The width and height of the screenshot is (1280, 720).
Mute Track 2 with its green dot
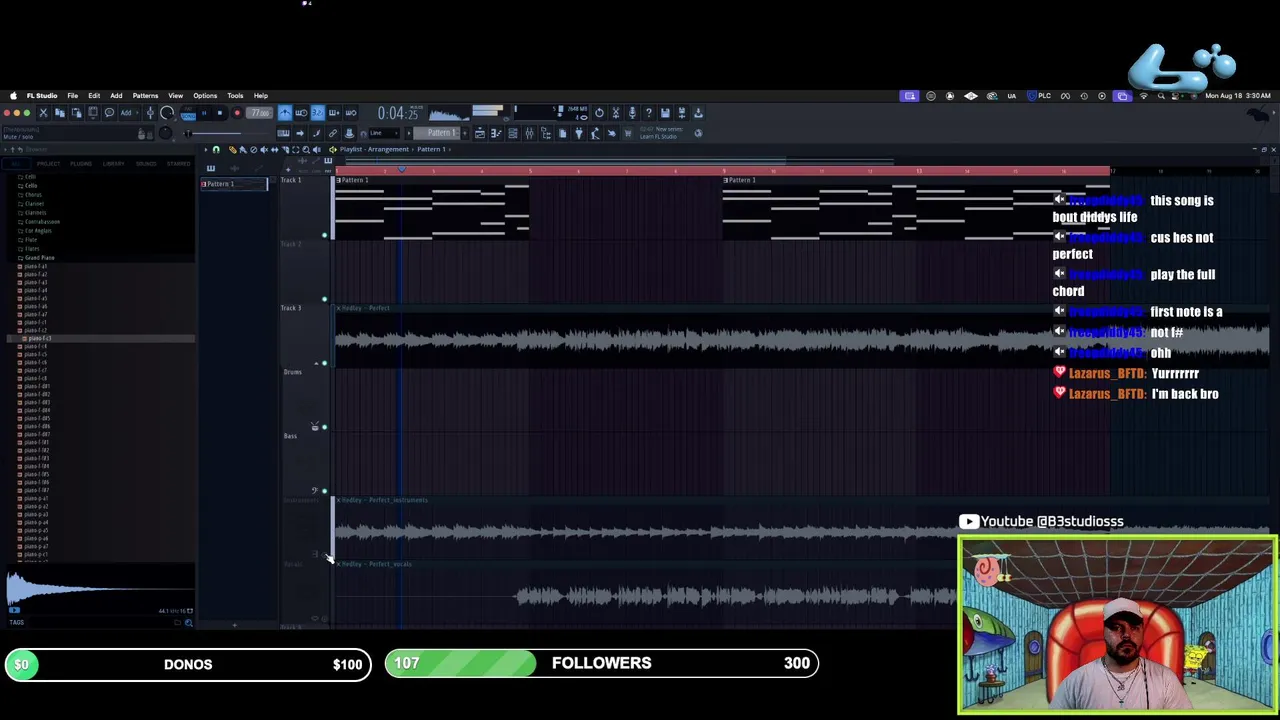[x=324, y=299]
